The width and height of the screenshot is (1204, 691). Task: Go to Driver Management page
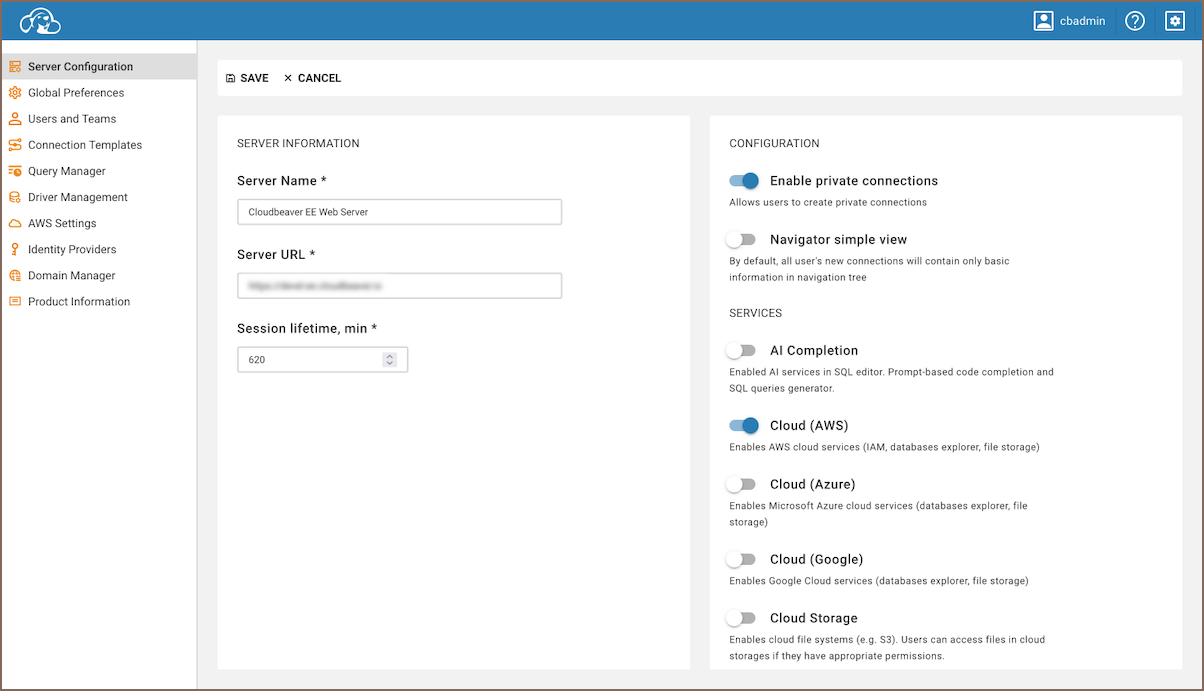click(x=78, y=197)
